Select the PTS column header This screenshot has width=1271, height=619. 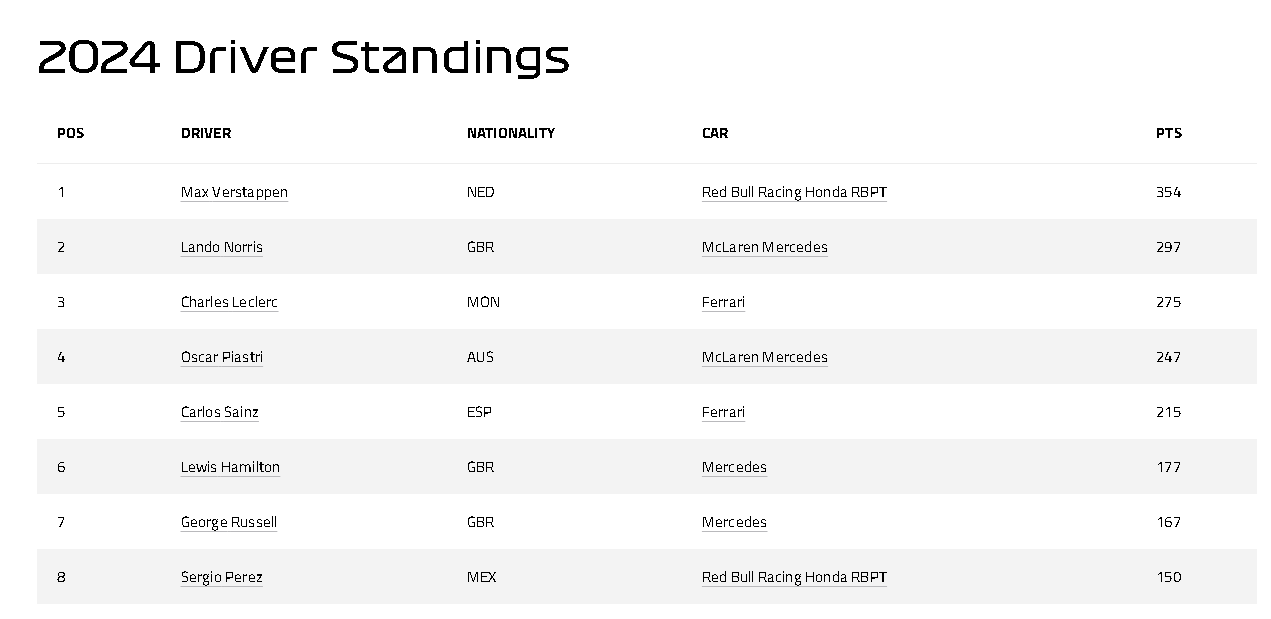[1169, 133]
